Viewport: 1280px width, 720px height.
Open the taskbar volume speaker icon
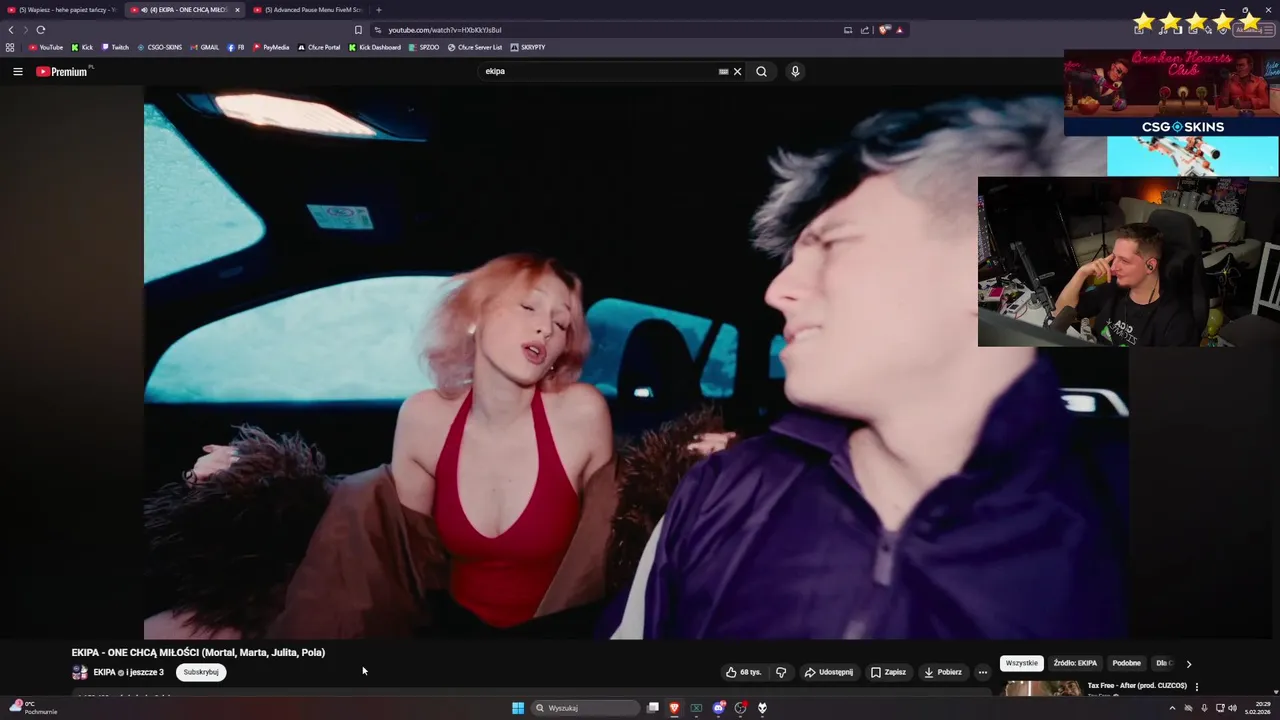(1232, 708)
